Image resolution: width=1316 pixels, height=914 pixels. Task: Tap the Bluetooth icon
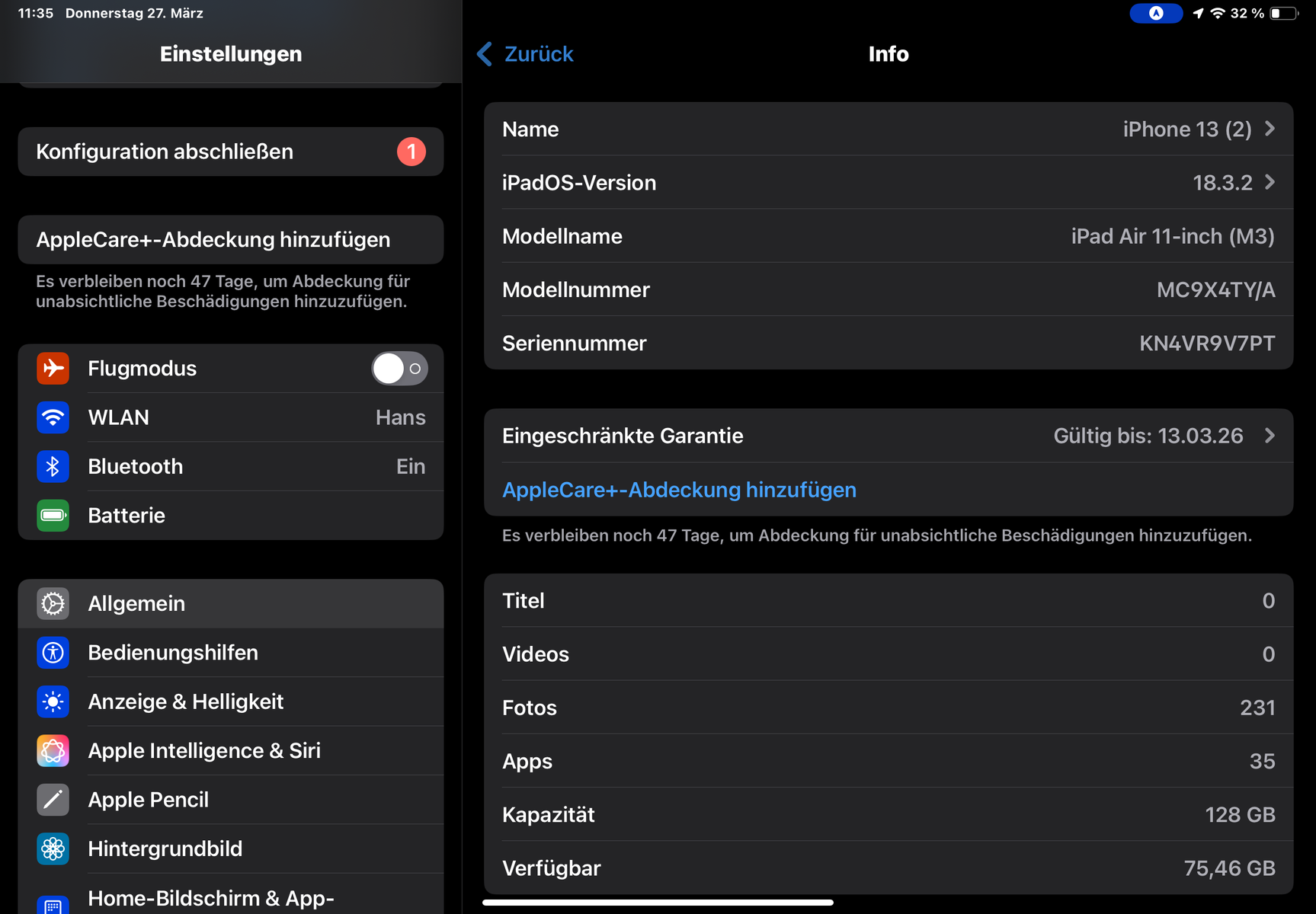(x=53, y=466)
